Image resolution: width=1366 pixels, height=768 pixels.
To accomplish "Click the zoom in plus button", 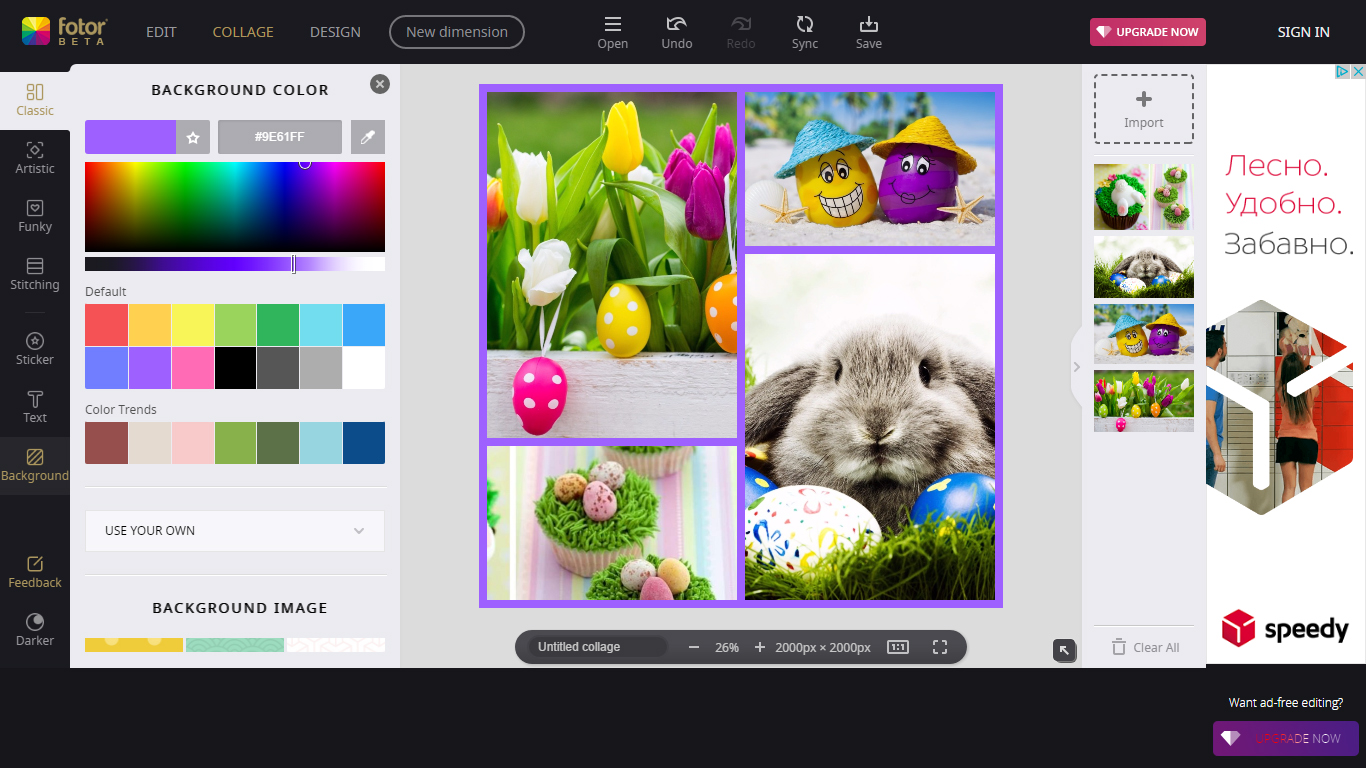I will click(x=759, y=647).
